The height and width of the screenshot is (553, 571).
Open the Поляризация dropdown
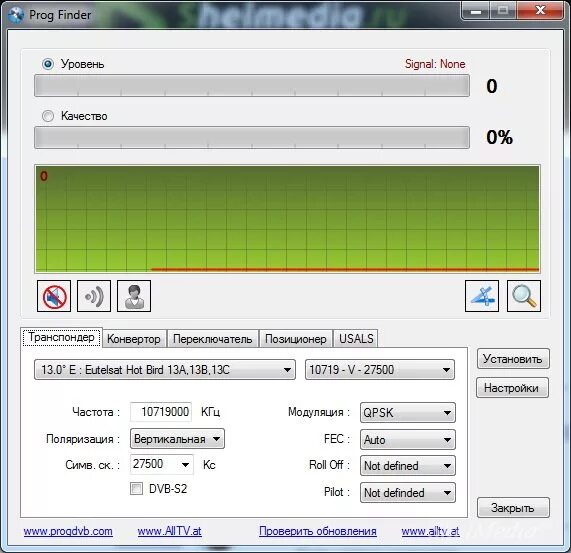click(177, 439)
